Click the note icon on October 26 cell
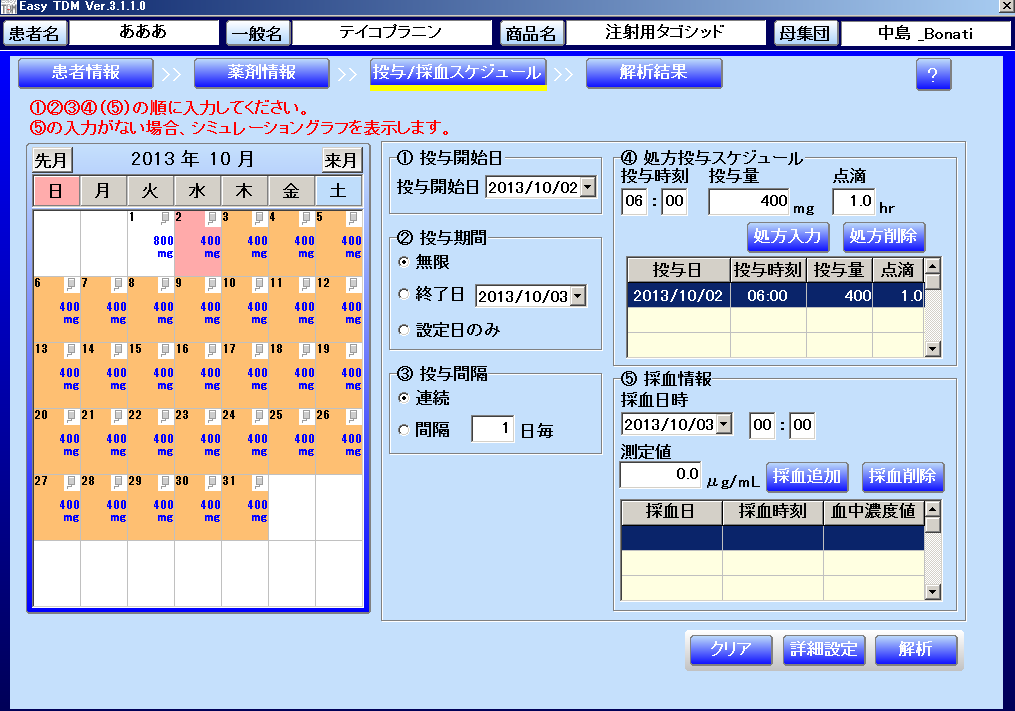1015x711 pixels. click(353, 416)
